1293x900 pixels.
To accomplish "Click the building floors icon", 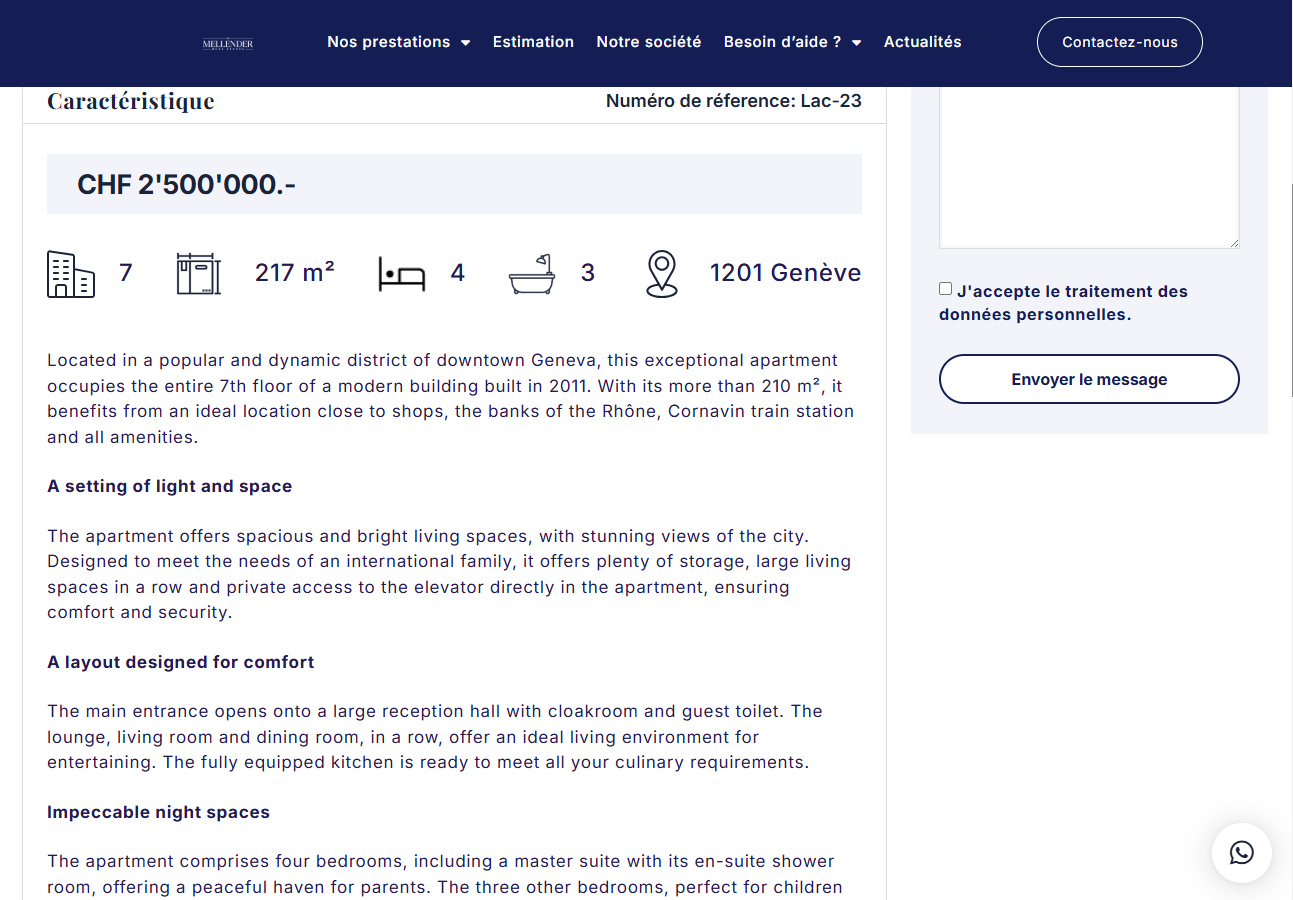I will [x=71, y=274].
